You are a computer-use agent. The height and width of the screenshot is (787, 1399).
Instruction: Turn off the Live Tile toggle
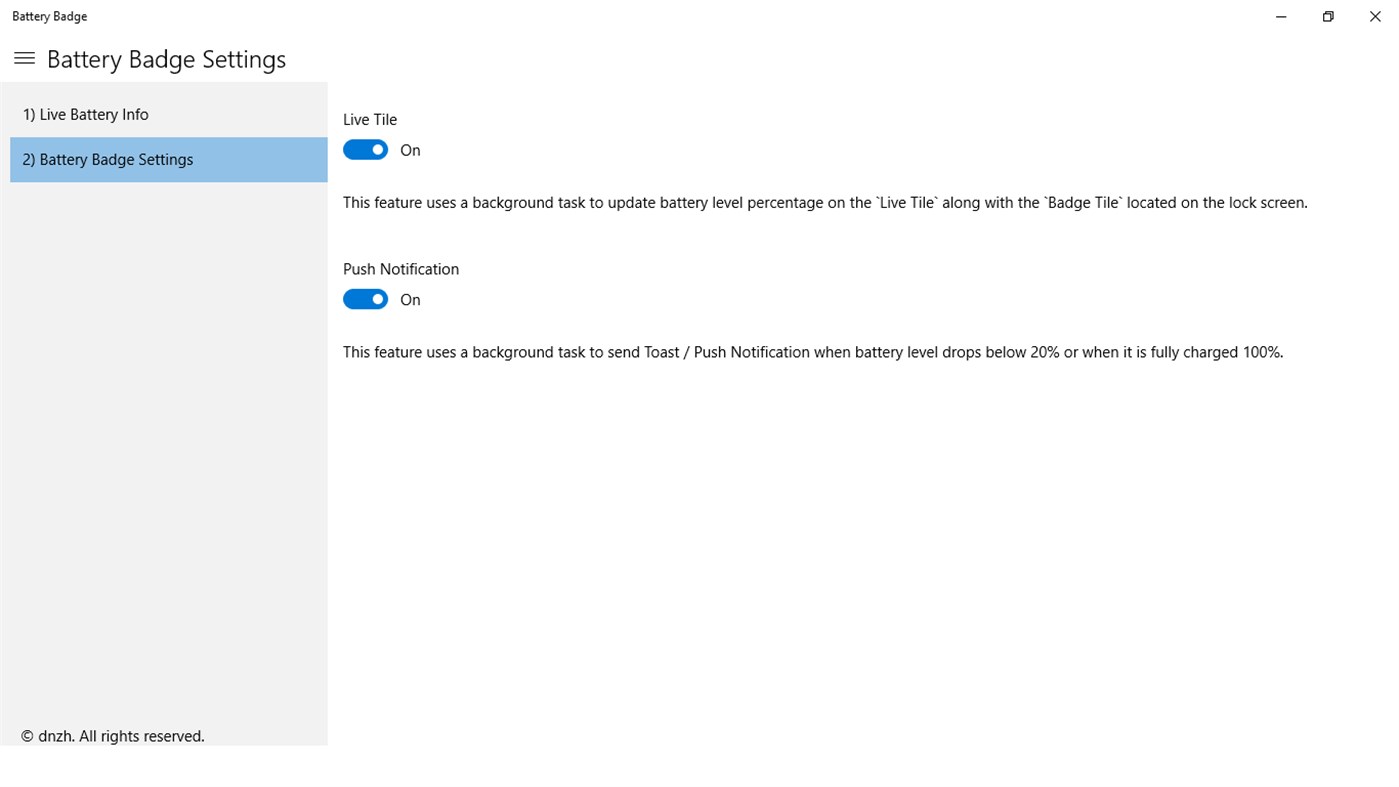365,149
